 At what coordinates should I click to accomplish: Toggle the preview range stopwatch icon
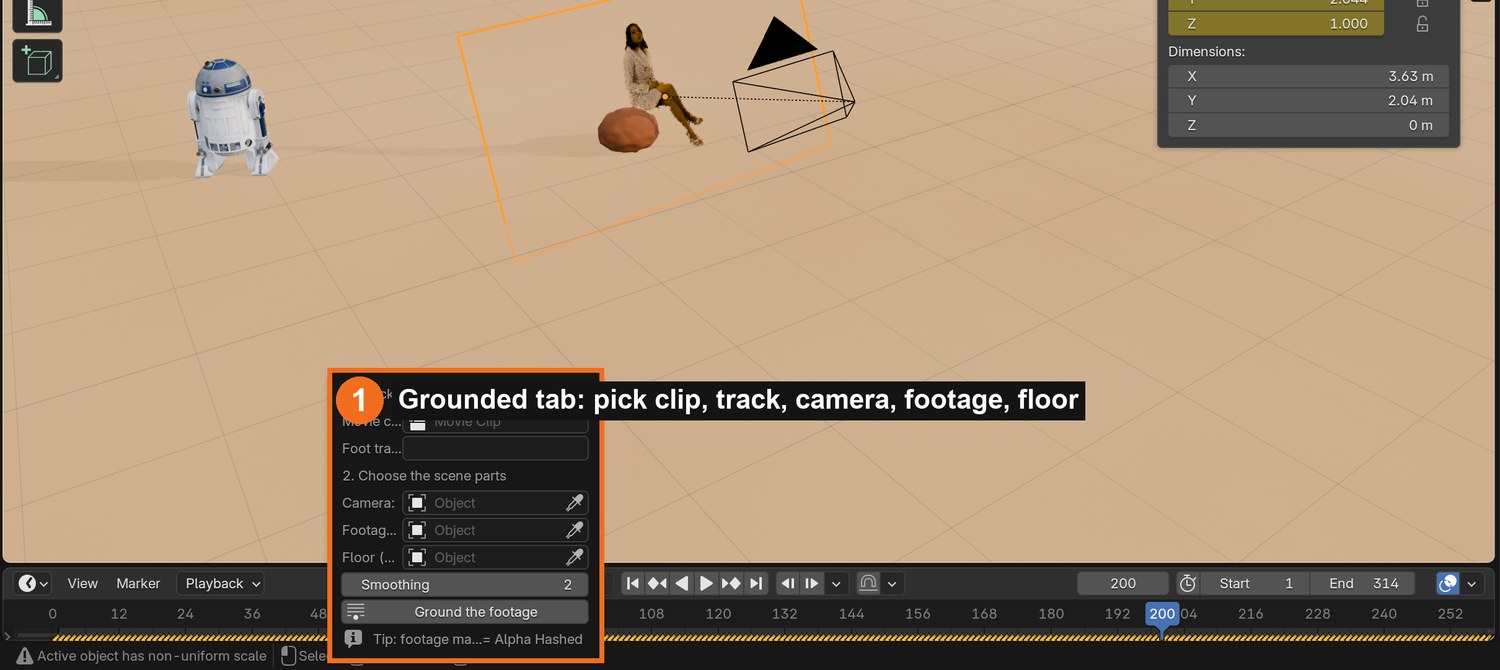point(1188,583)
